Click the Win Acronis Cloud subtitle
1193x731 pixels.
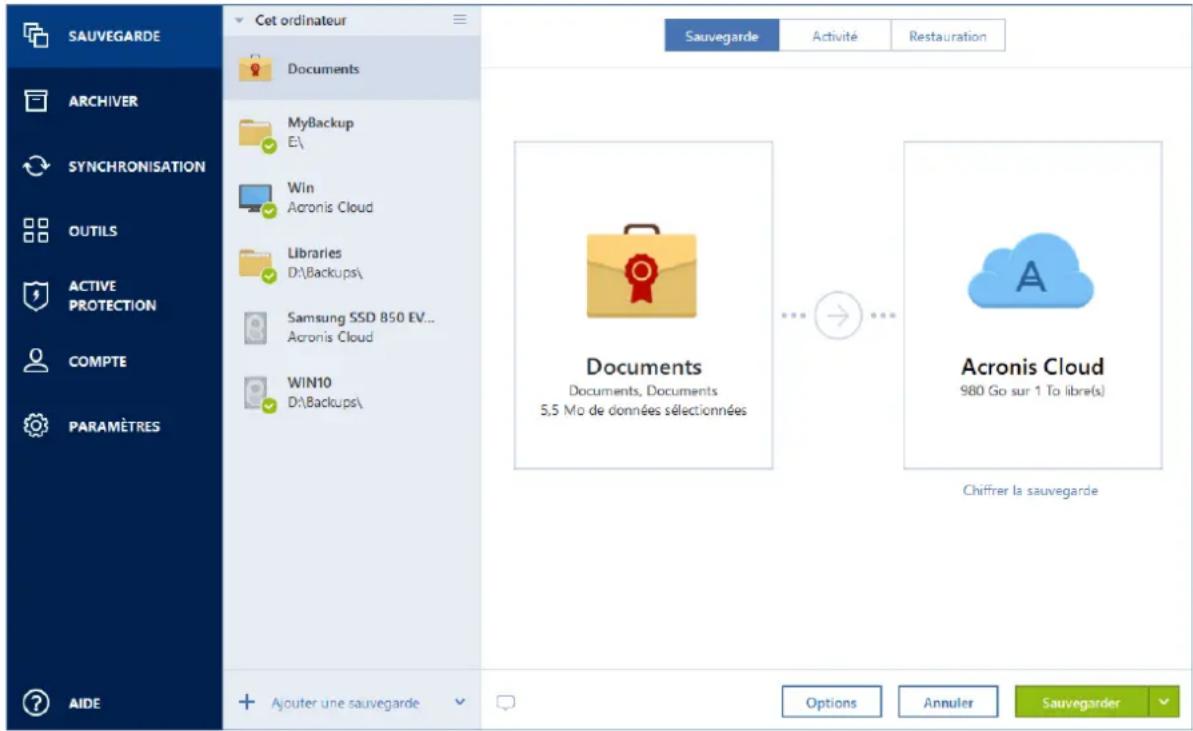330,207
